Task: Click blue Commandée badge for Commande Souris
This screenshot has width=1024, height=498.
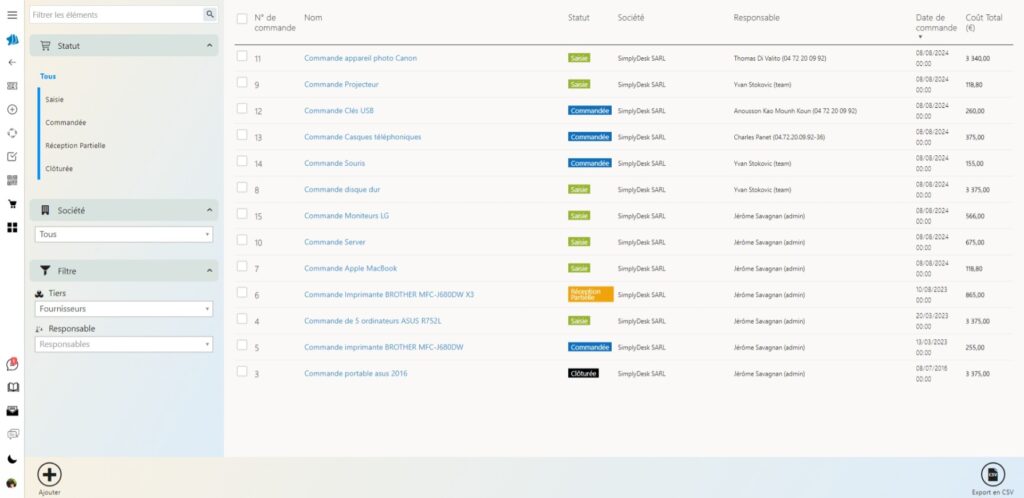Action: [x=590, y=163]
